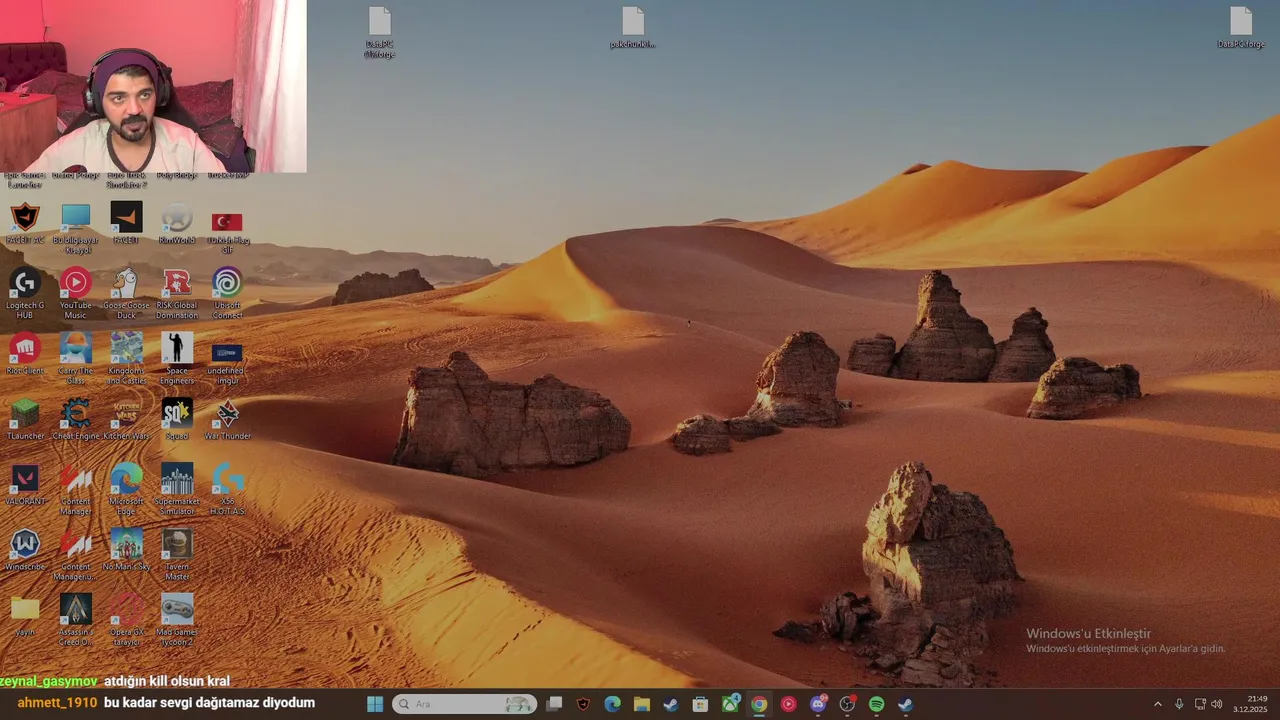1280x720 pixels.
Task: Open the TLauncher Minecraft block icon
Action: point(25,419)
